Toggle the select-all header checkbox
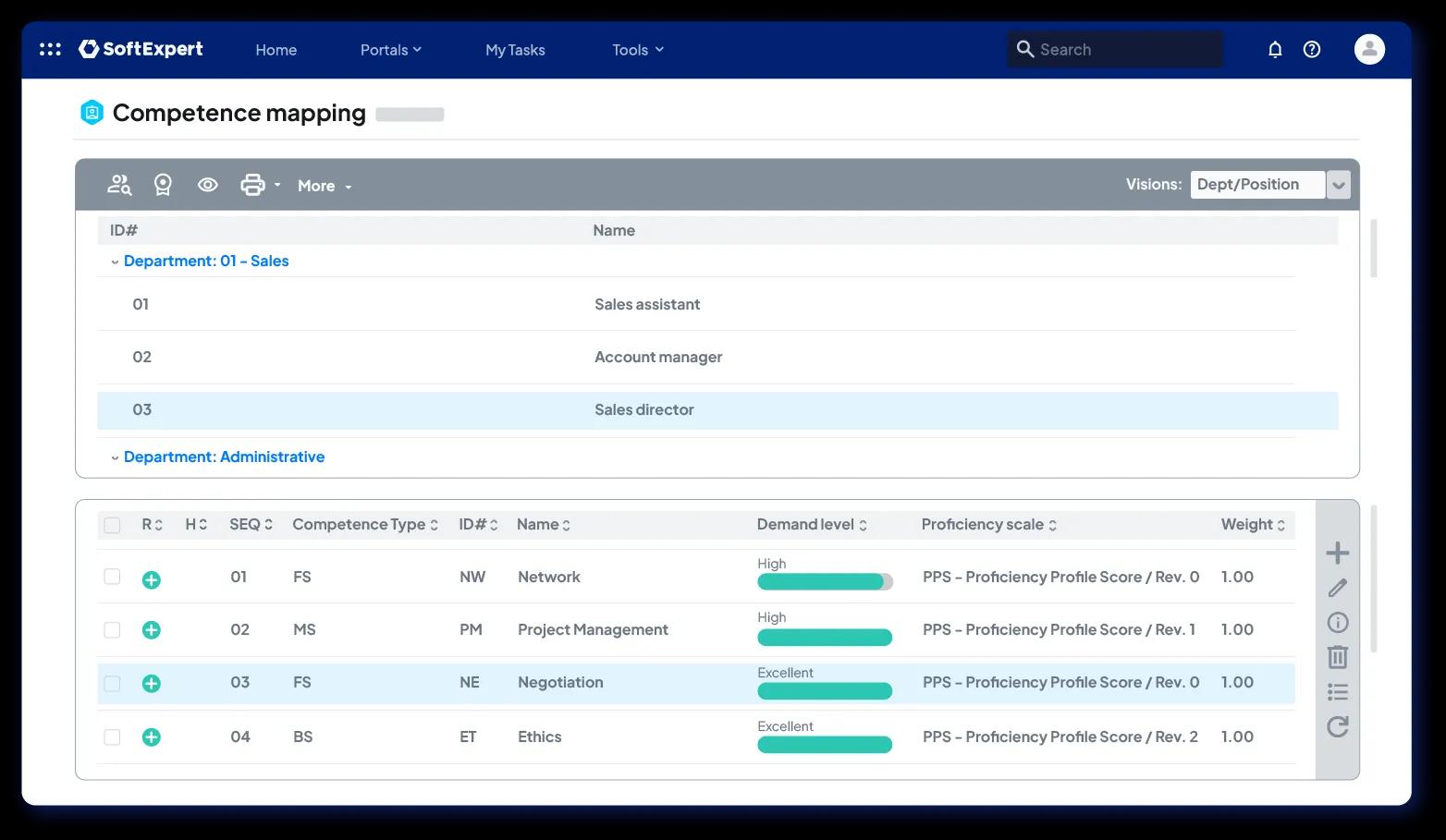Screen dimensions: 1446x840 tap(112, 526)
